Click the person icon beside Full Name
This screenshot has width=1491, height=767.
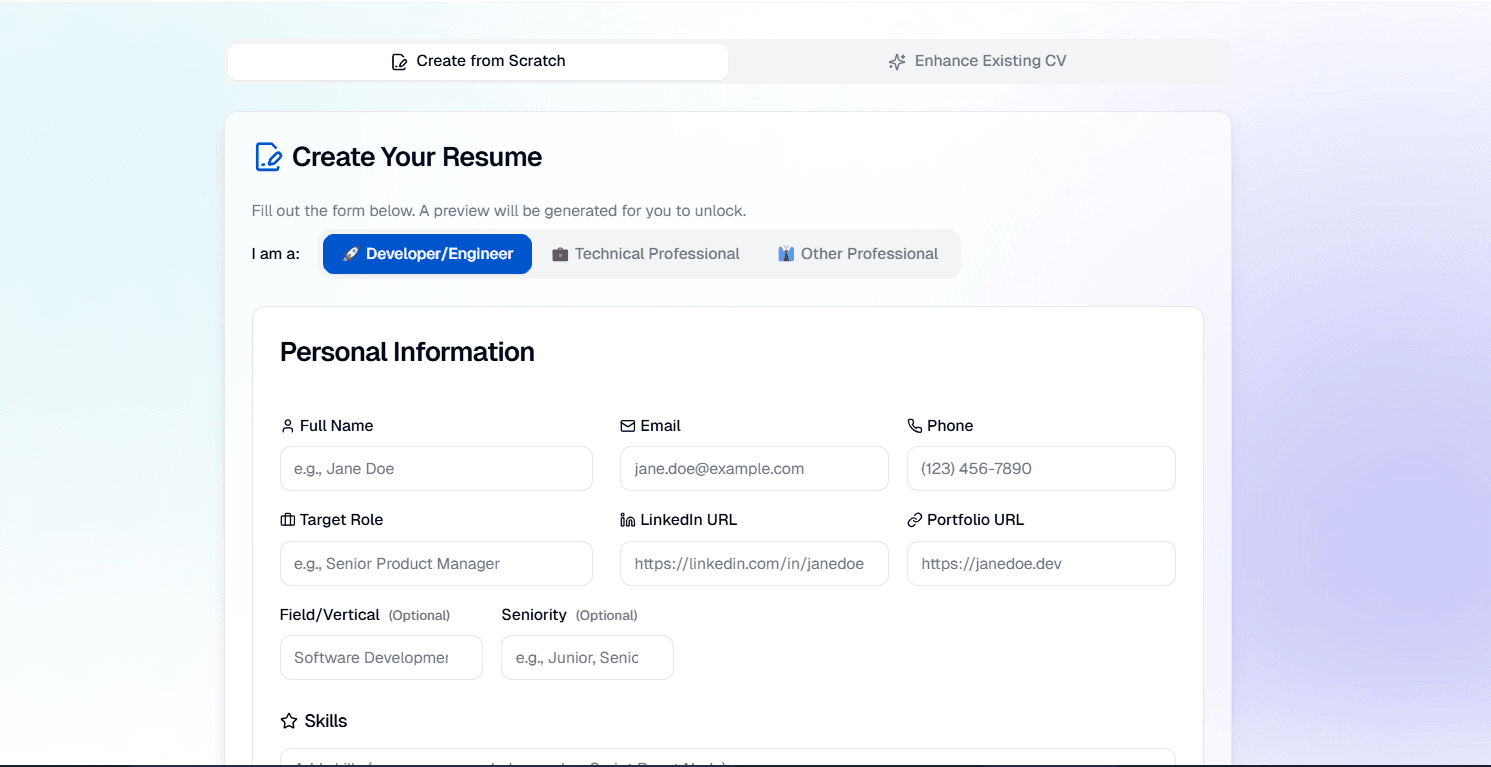[286, 425]
